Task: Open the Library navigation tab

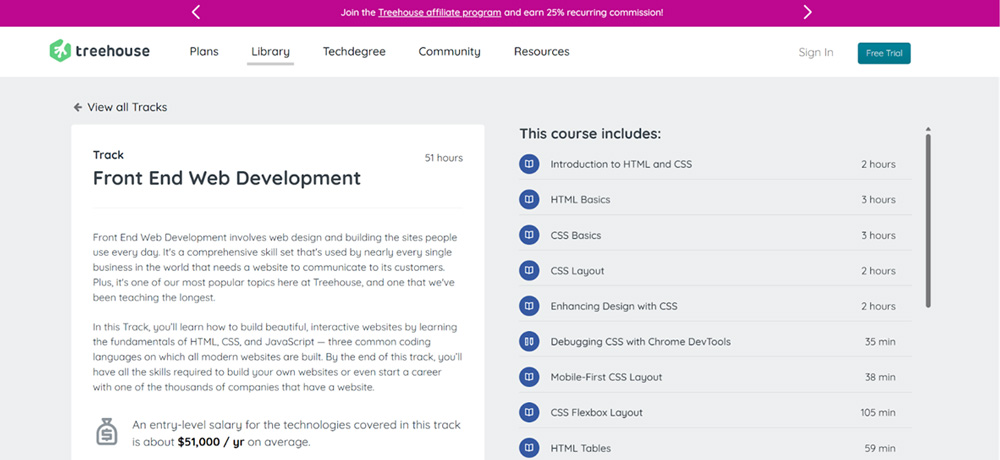Action: [270, 52]
